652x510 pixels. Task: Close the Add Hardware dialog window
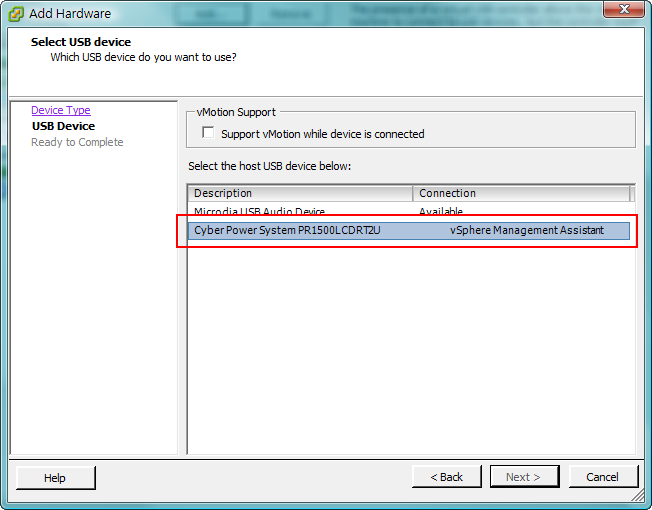click(623, 9)
